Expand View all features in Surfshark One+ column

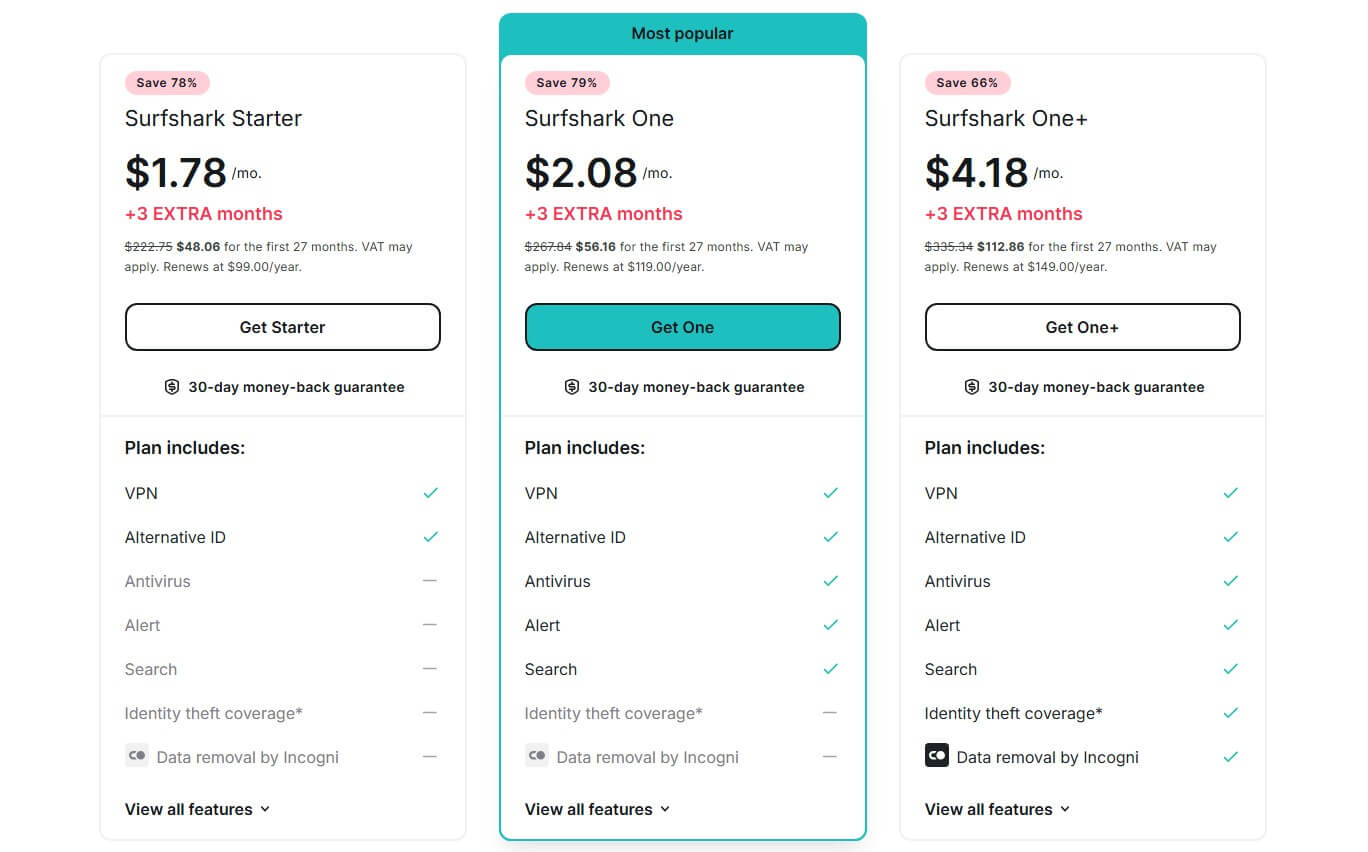tap(998, 809)
